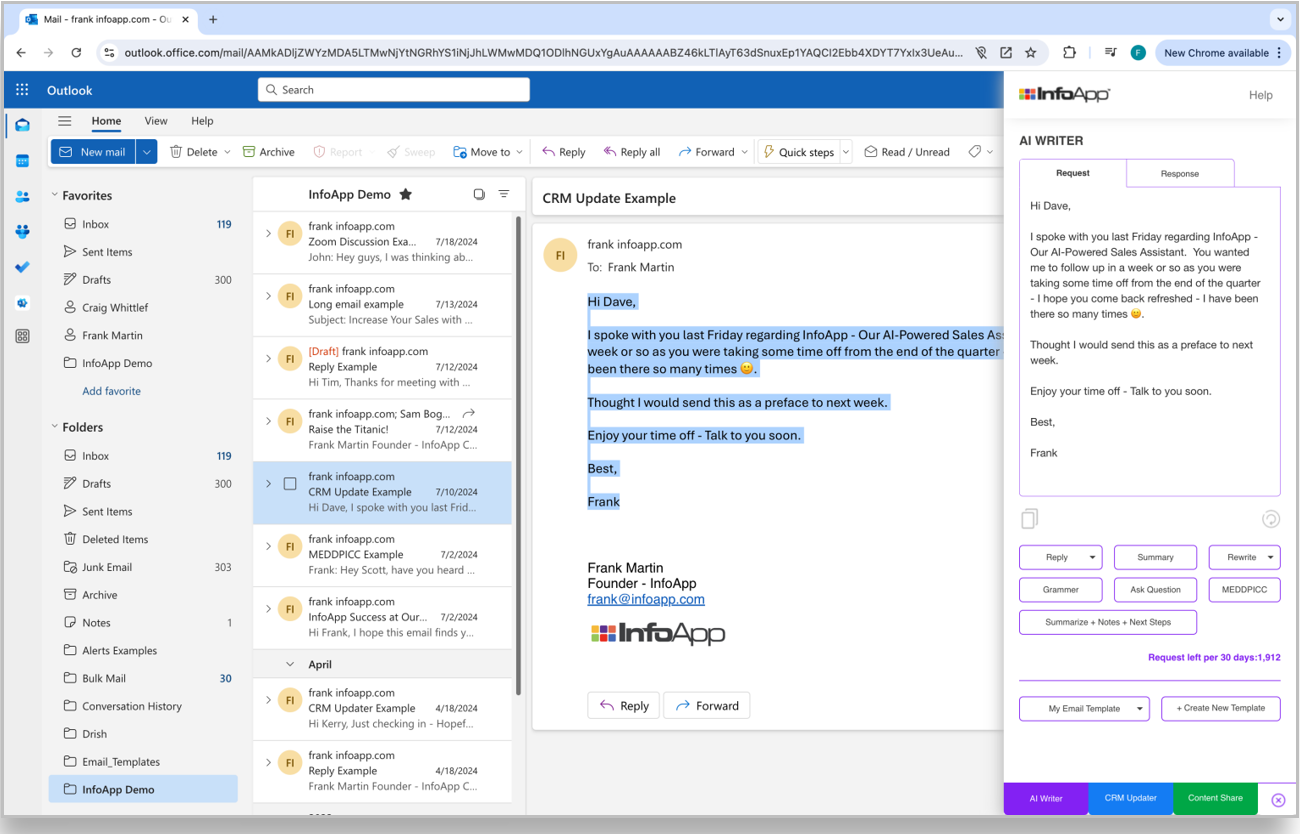Click the Reply button below the email
1300x834 pixels.
[624, 705]
